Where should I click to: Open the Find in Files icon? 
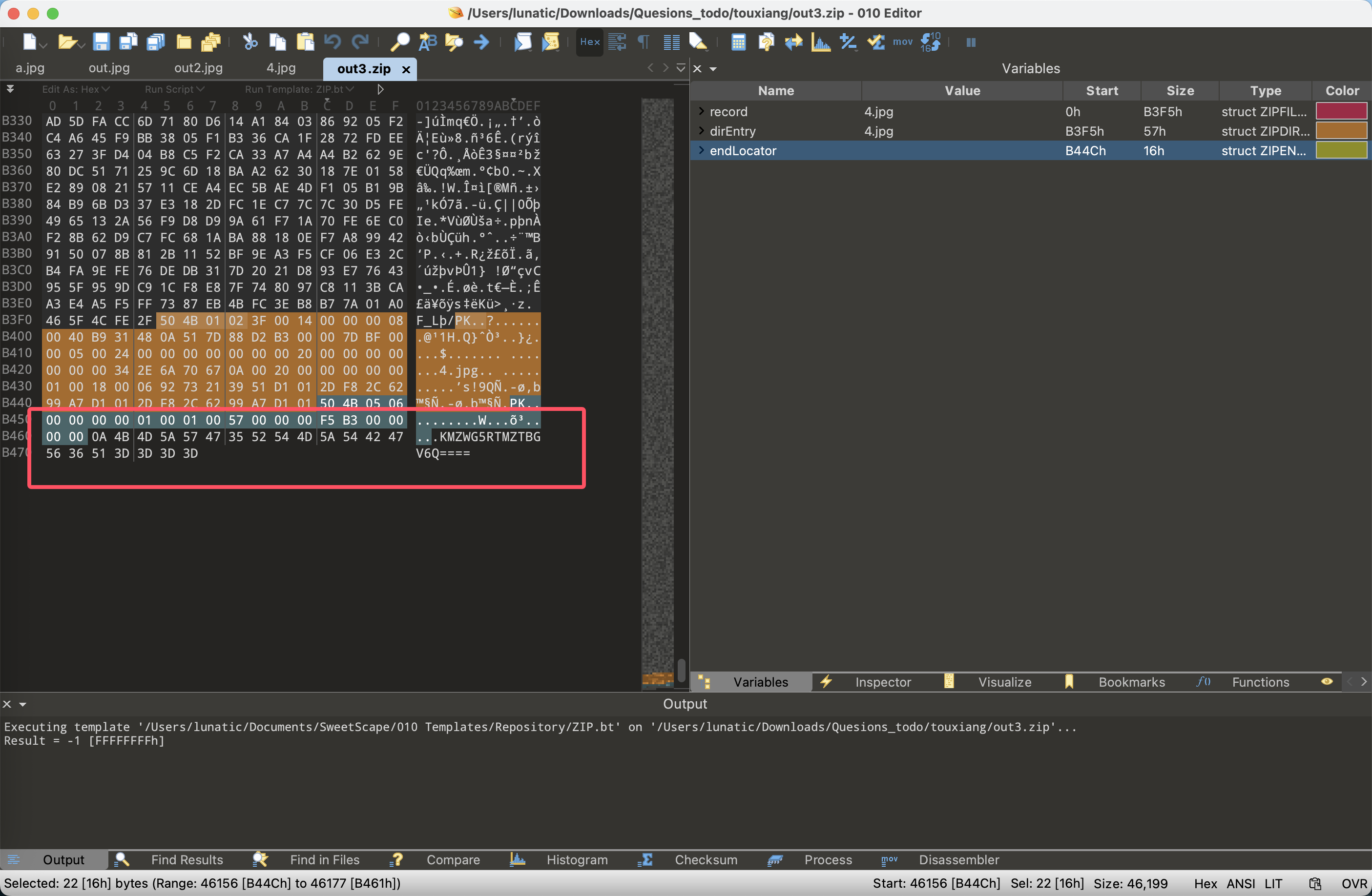(454, 42)
